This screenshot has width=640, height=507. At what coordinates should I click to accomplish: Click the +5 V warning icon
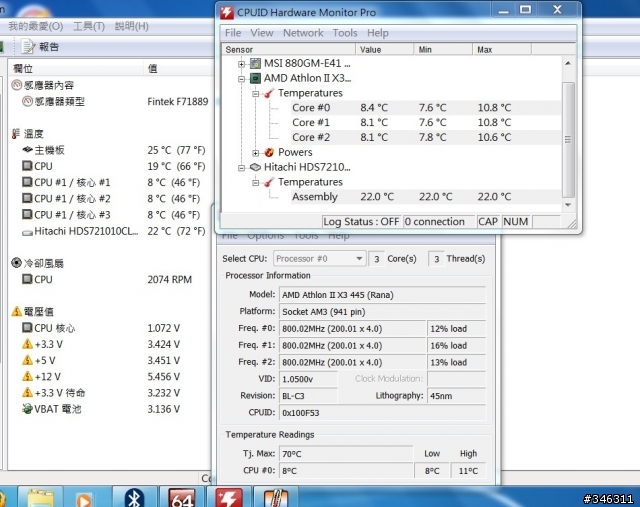tap(27, 360)
